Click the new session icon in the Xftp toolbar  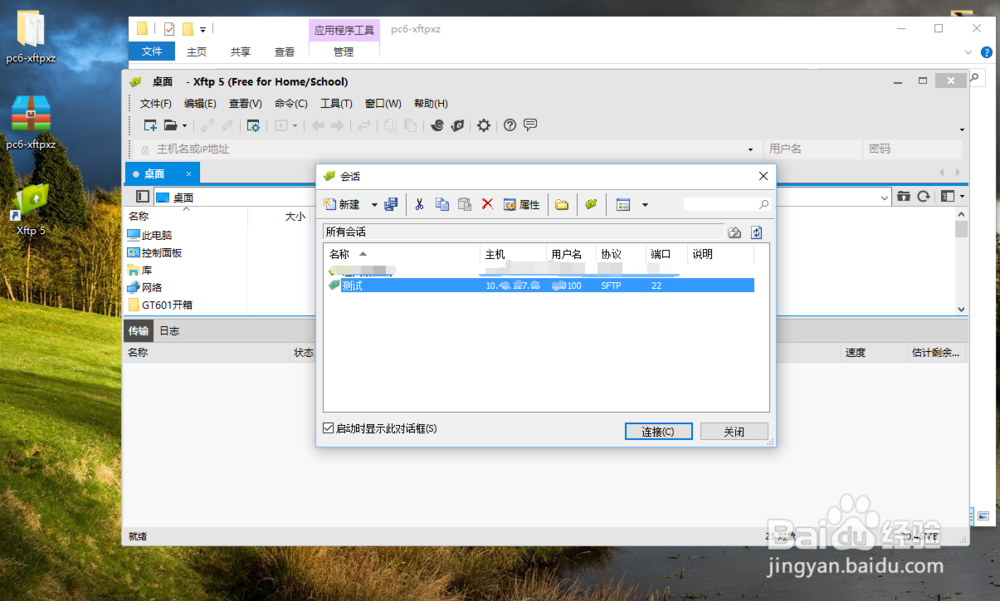150,126
